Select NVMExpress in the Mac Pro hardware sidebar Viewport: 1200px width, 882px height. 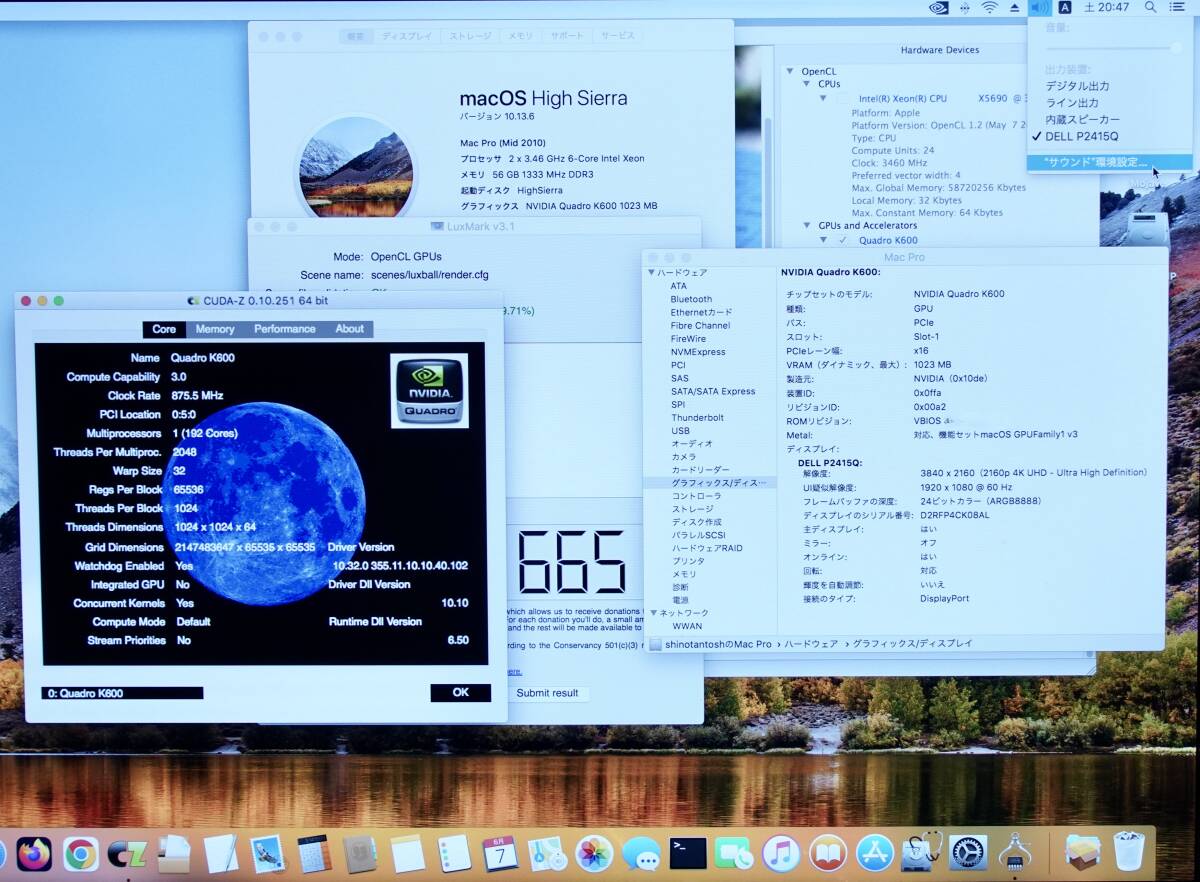click(698, 352)
